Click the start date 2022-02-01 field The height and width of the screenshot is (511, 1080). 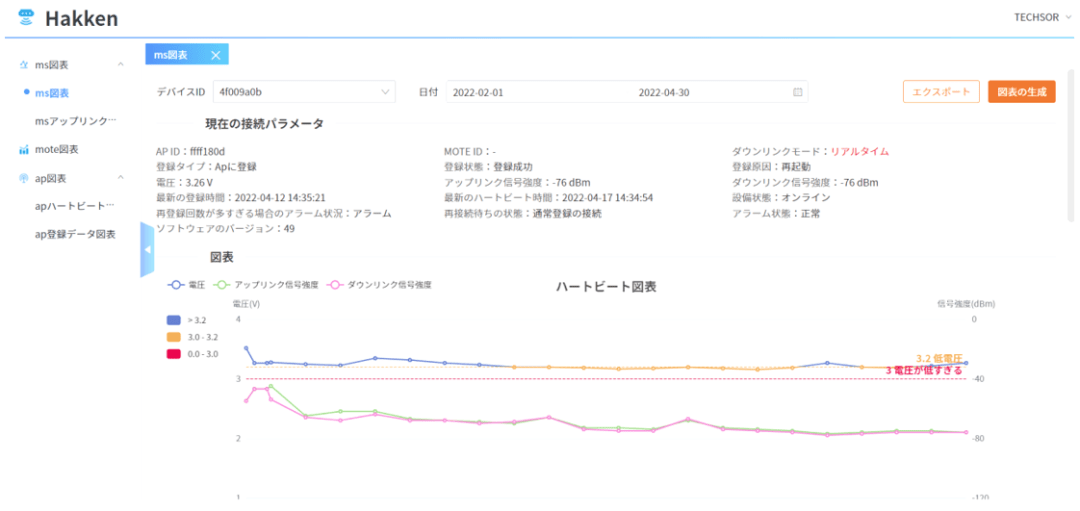click(478, 92)
